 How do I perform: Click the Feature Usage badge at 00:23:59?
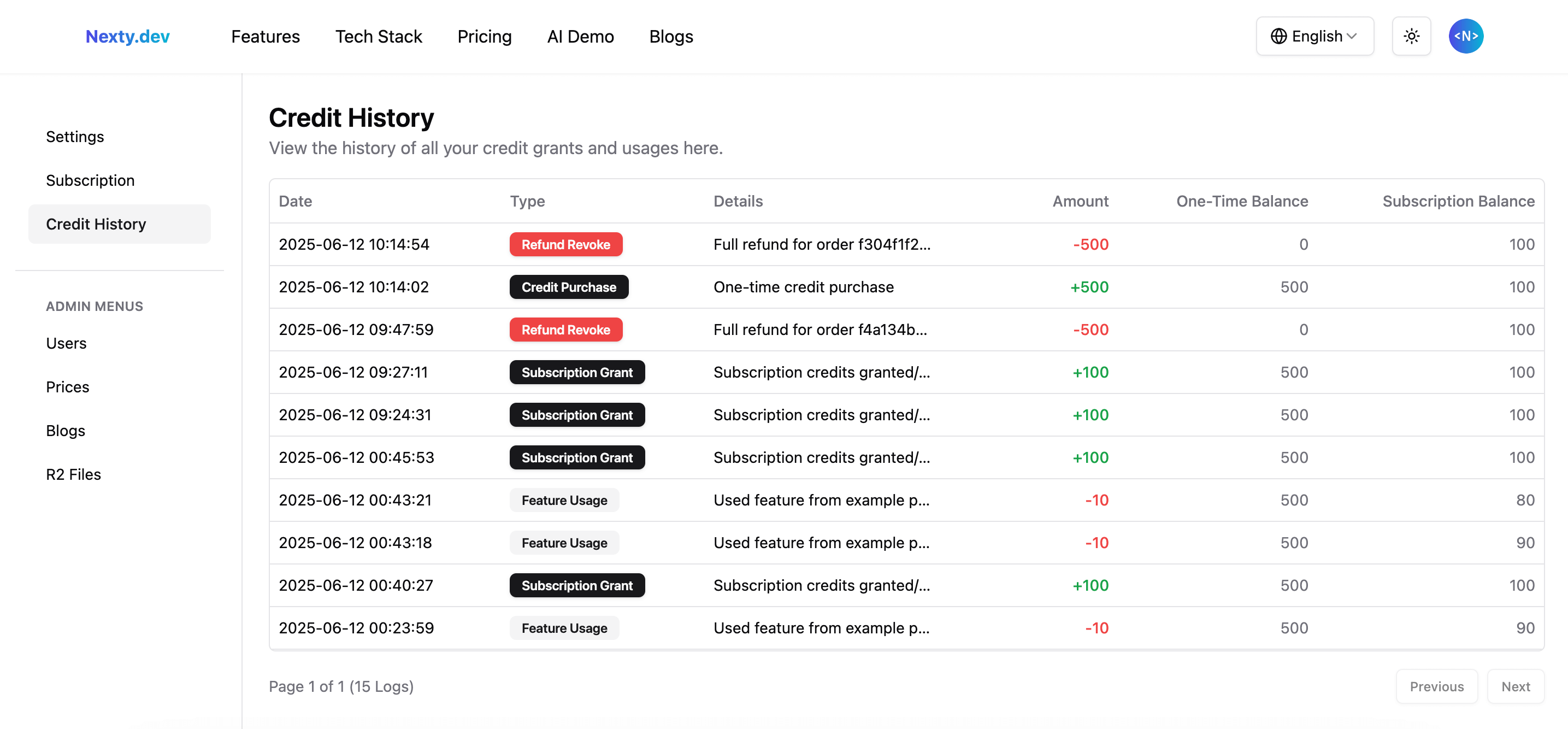tap(564, 628)
